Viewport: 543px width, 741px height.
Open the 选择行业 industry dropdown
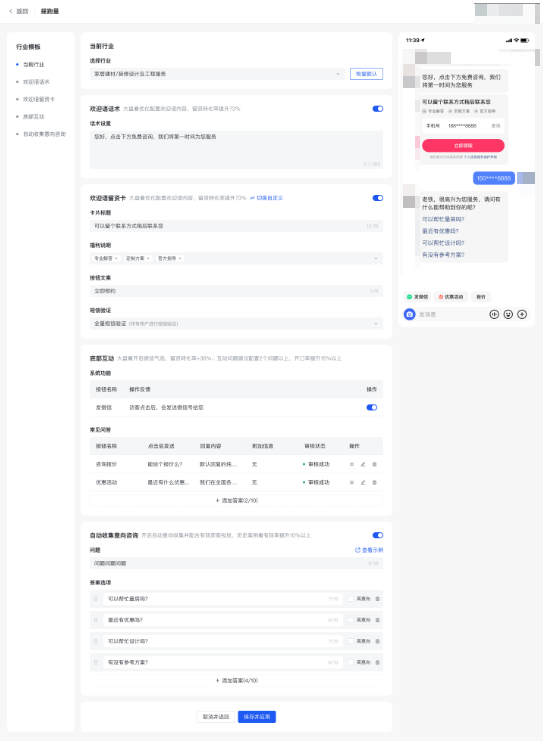(x=217, y=74)
